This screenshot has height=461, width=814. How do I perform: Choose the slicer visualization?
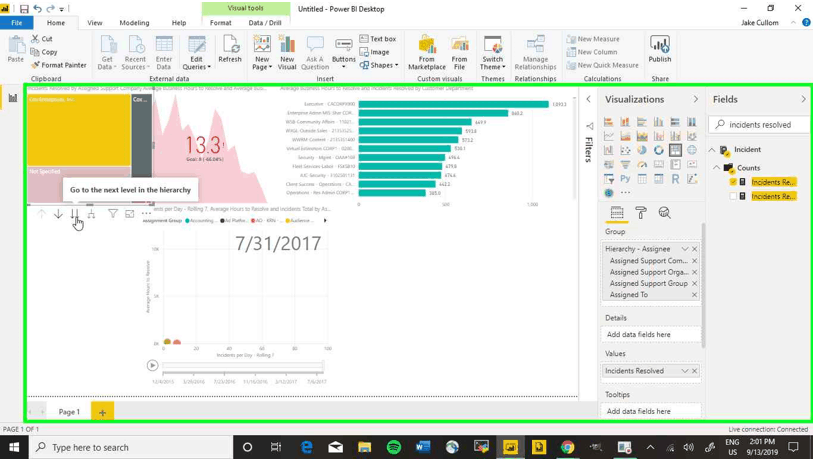608,179
